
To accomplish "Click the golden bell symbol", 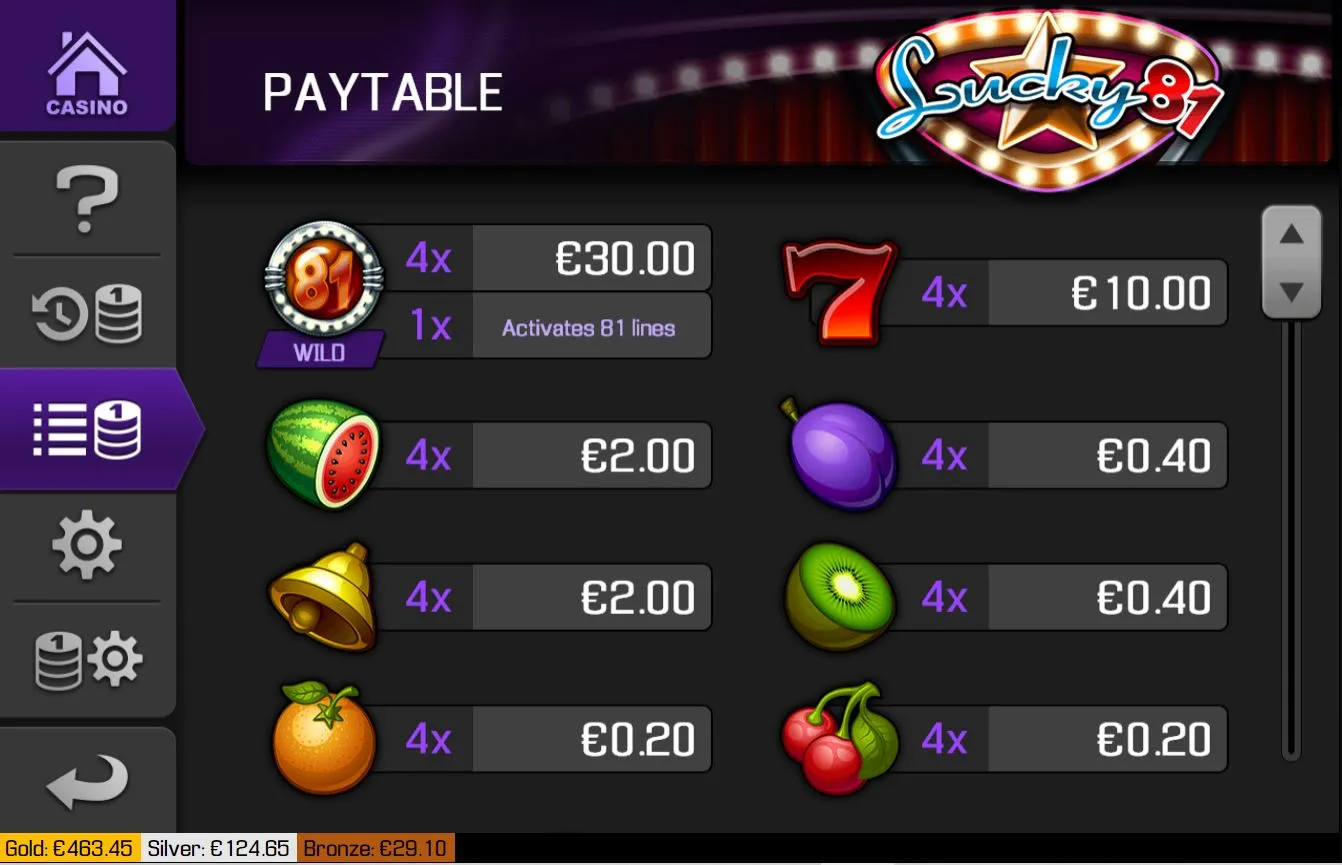I will click(323, 597).
